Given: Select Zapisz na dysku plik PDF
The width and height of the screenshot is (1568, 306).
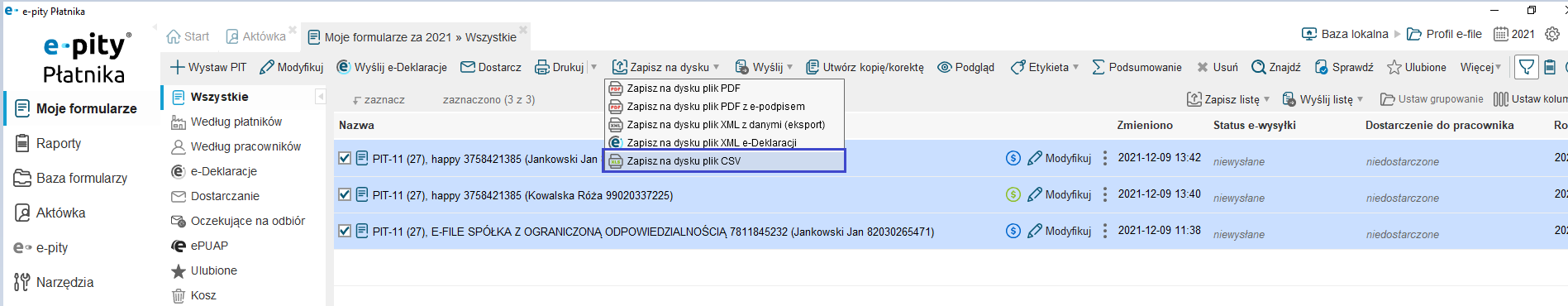Looking at the screenshot, I should point(724,88).
